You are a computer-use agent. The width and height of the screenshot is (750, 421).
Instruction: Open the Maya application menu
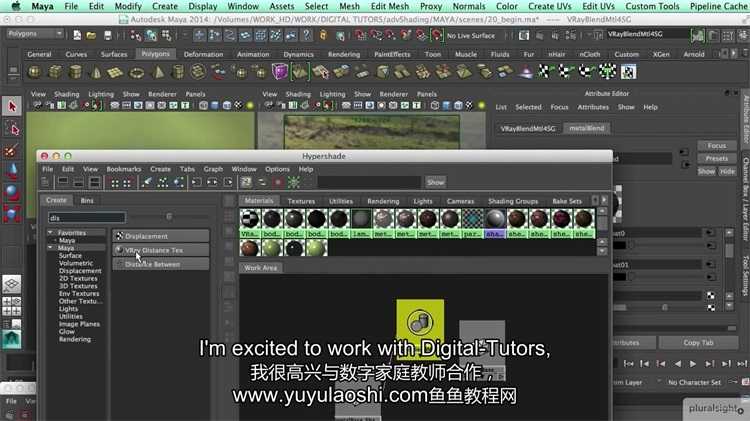coord(42,6)
